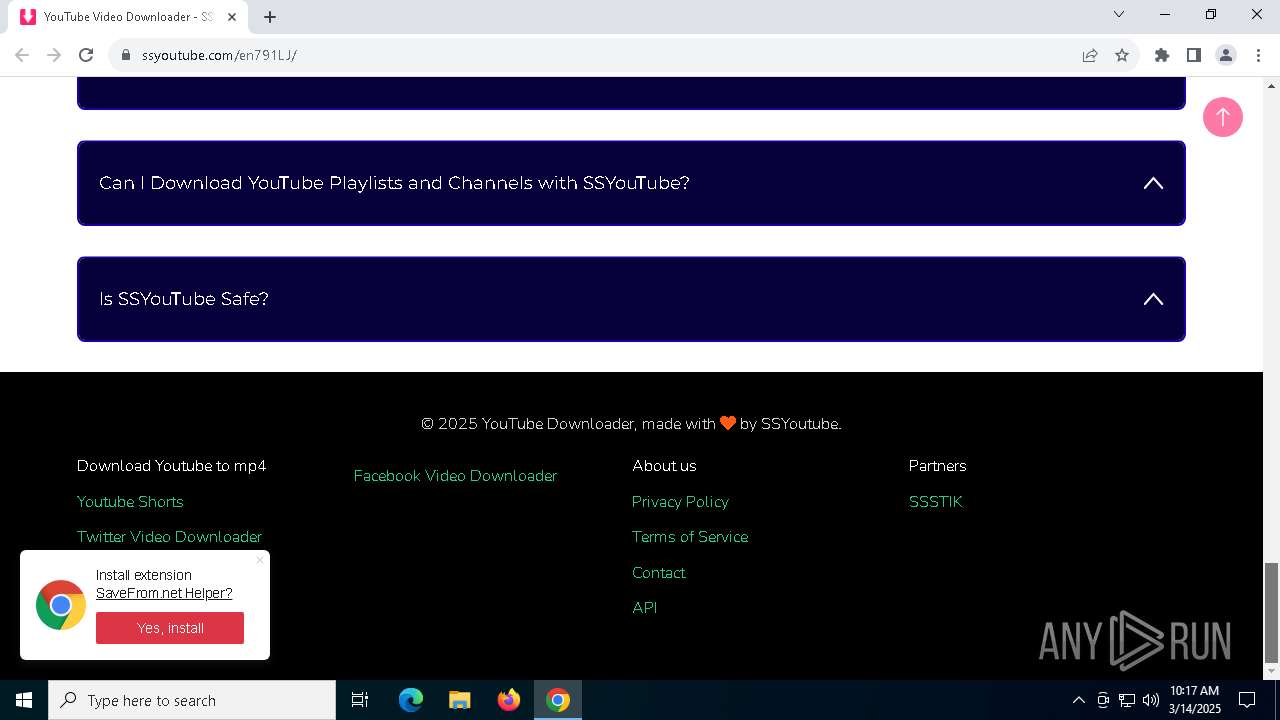Open the SaveFrom.net Helper link
This screenshot has width=1280, height=720.
coord(164,593)
